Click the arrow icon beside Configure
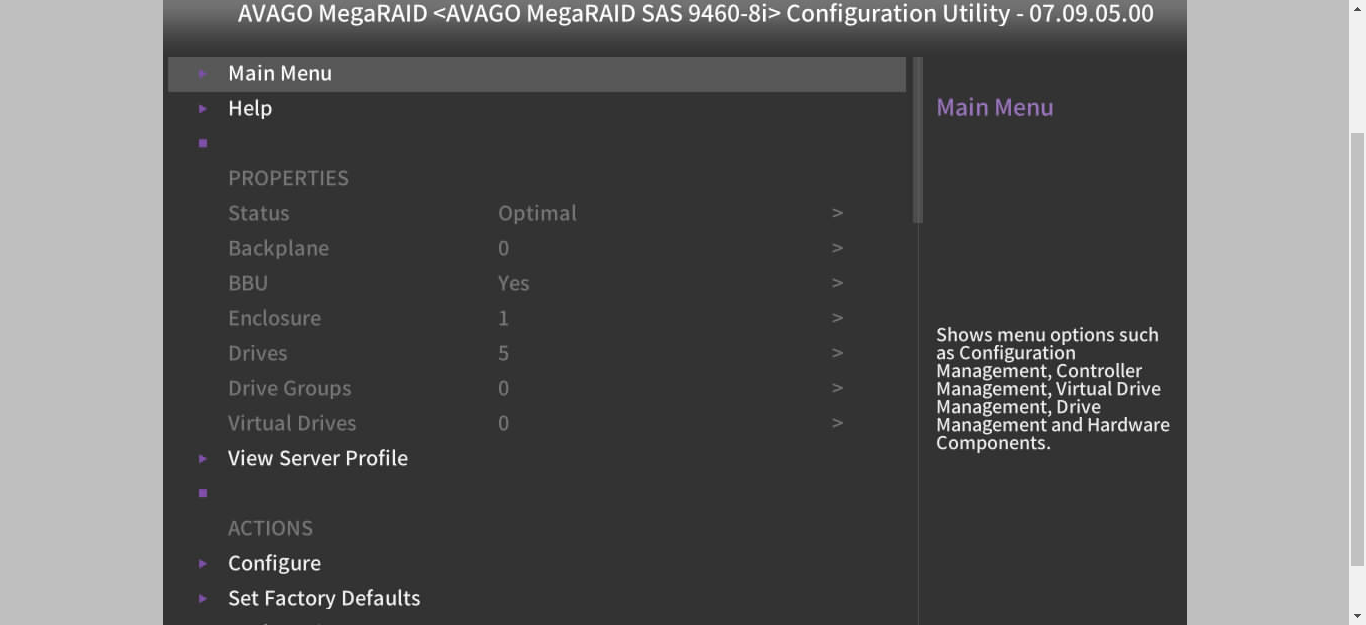Image resolution: width=1366 pixels, height=625 pixels. (203, 564)
